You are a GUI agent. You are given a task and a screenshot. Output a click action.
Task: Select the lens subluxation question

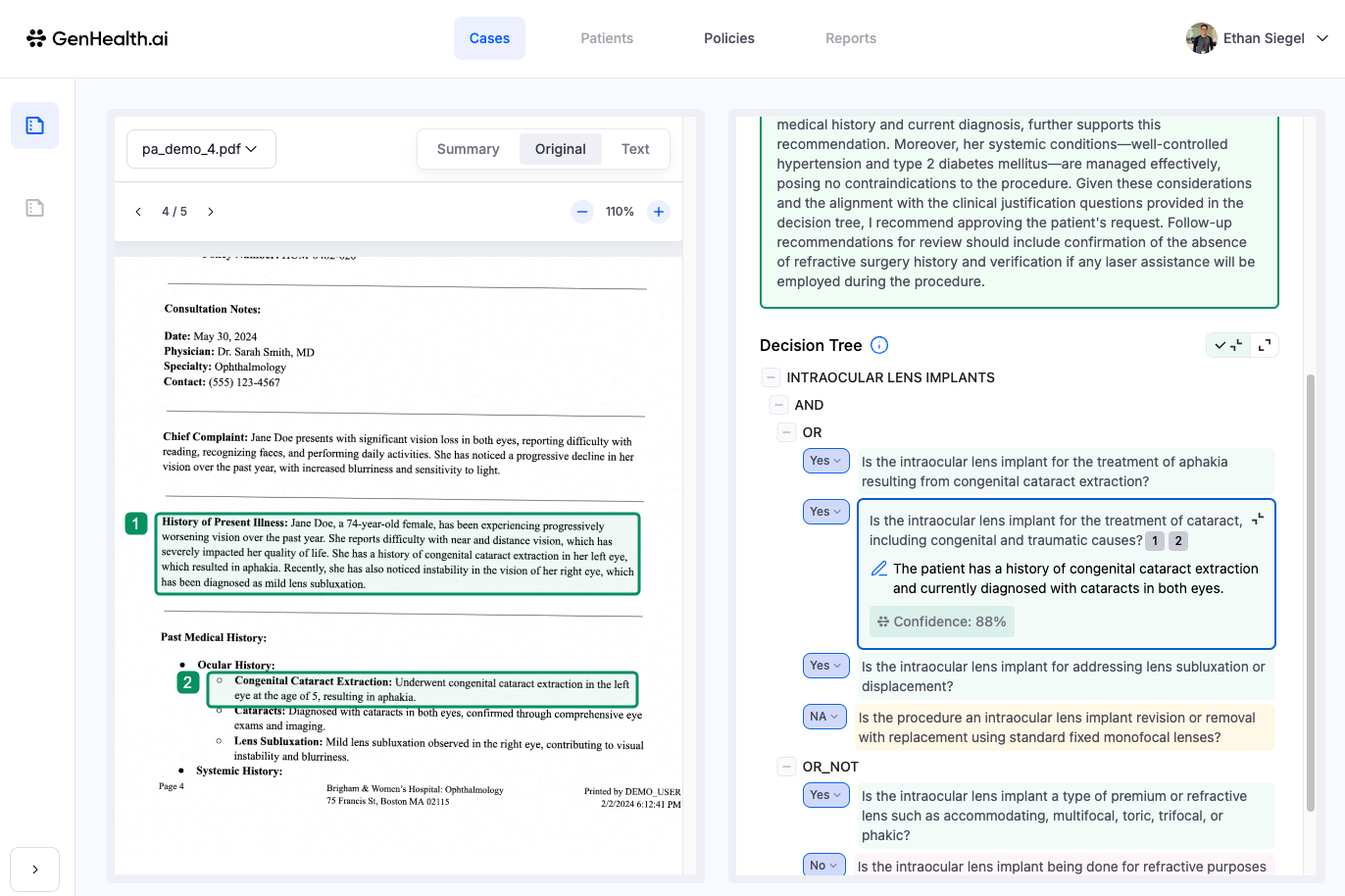(x=1065, y=676)
